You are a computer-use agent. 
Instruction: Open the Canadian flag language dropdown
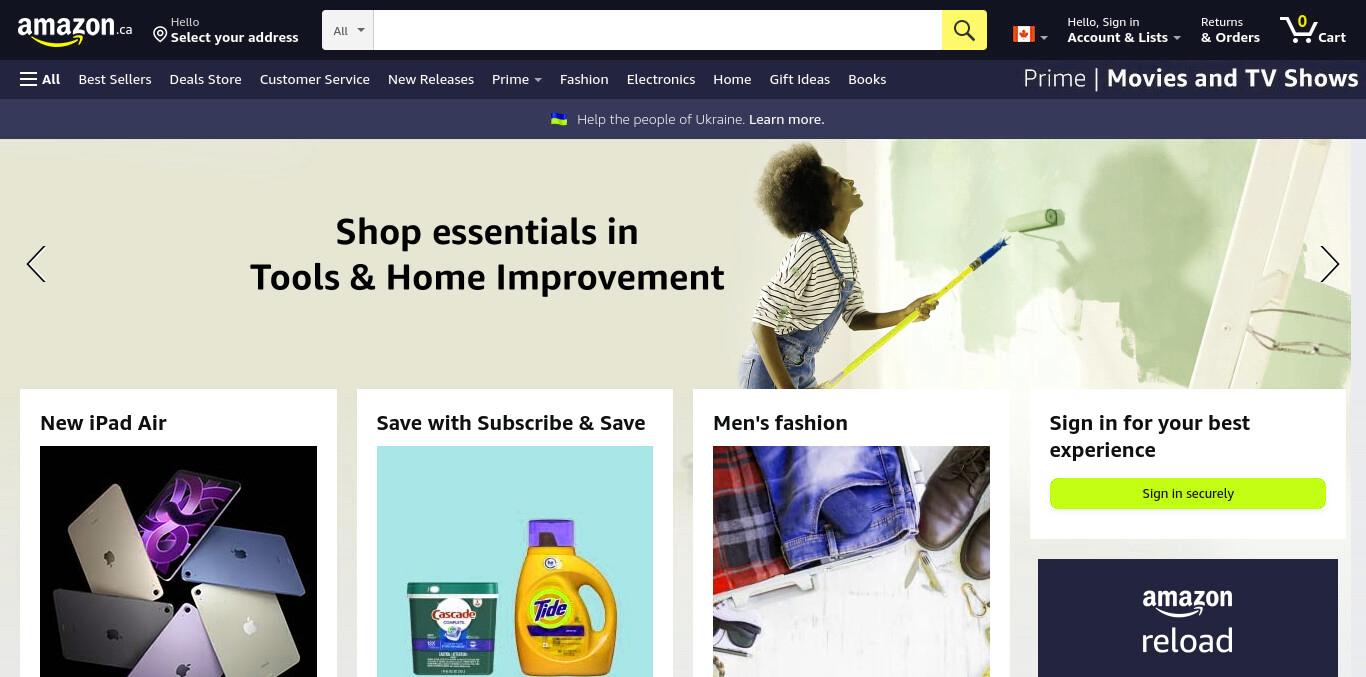(x=1030, y=35)
